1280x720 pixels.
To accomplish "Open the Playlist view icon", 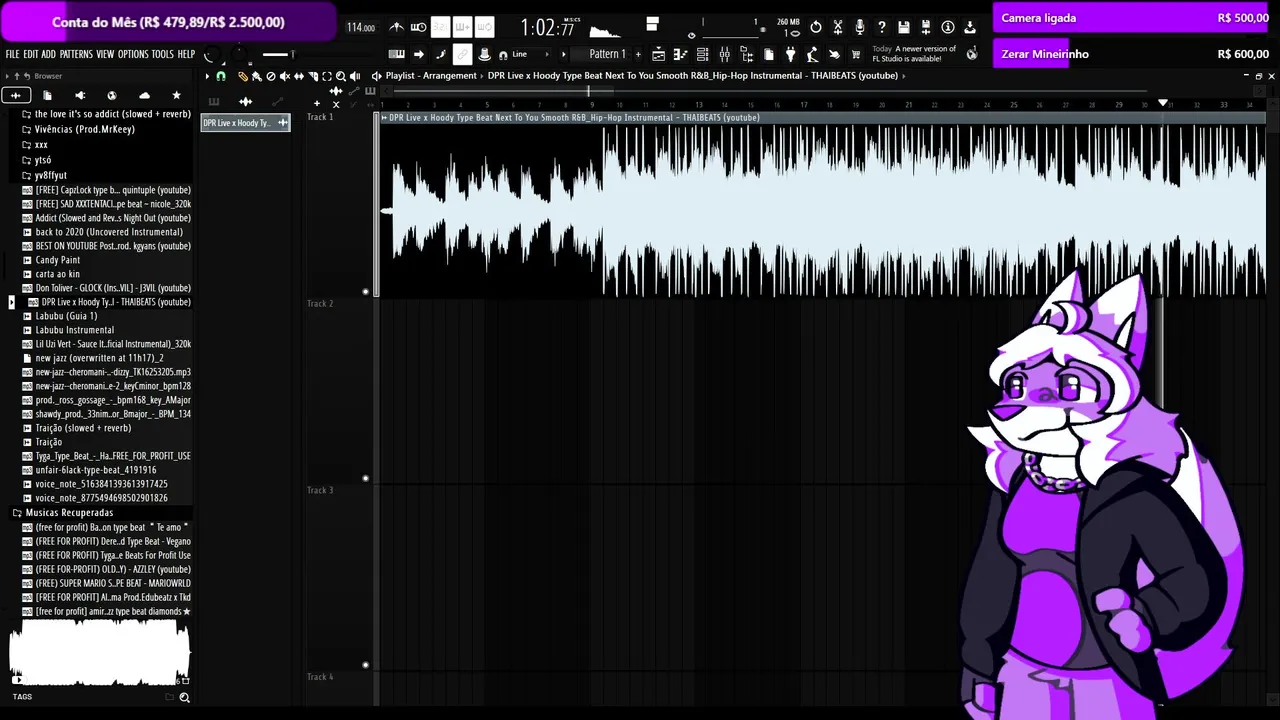I will click(x=658, y=54).
